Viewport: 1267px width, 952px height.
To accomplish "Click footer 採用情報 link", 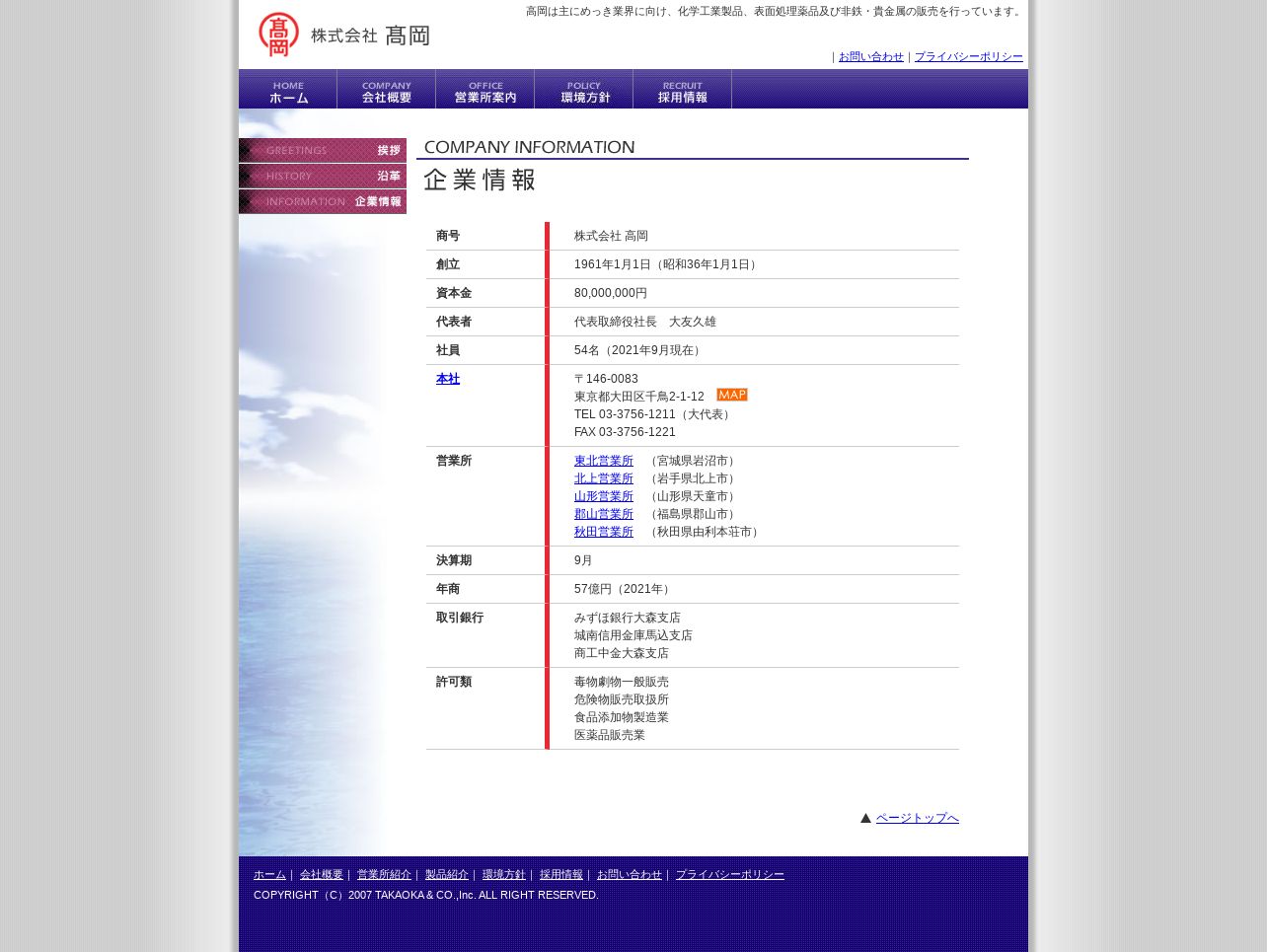I will click(x=561, y=875).
